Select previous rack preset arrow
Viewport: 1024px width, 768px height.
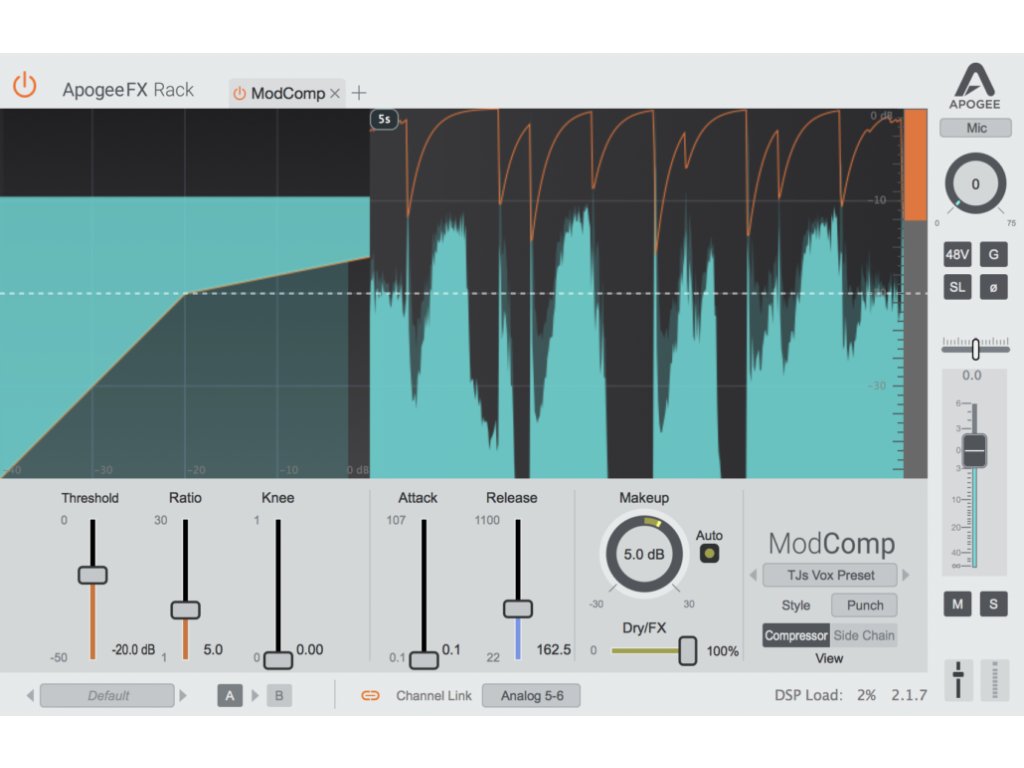30,696
